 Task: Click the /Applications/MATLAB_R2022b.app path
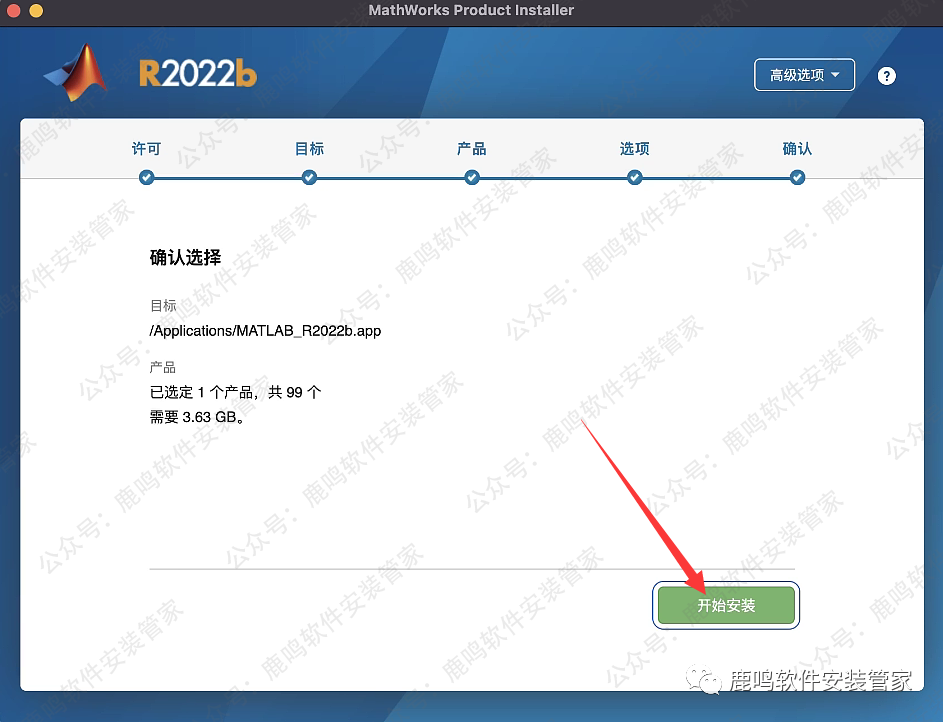point(265,331)
